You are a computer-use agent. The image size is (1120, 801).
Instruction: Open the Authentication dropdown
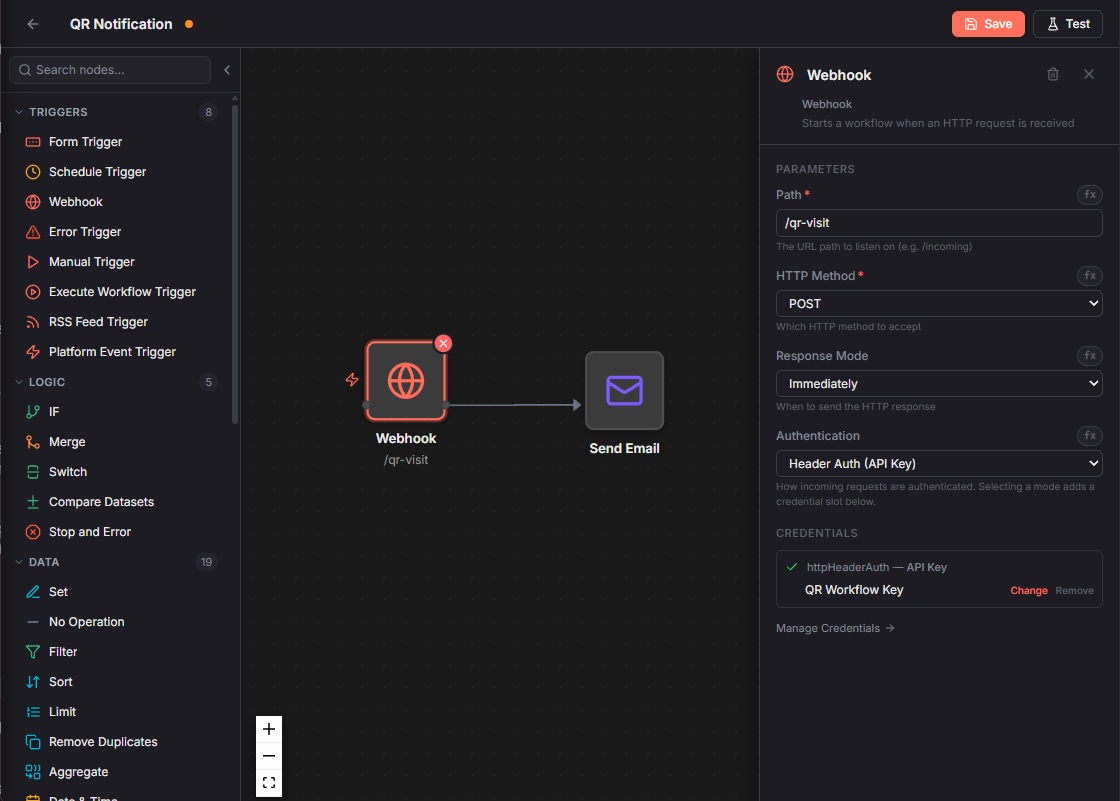939,464
